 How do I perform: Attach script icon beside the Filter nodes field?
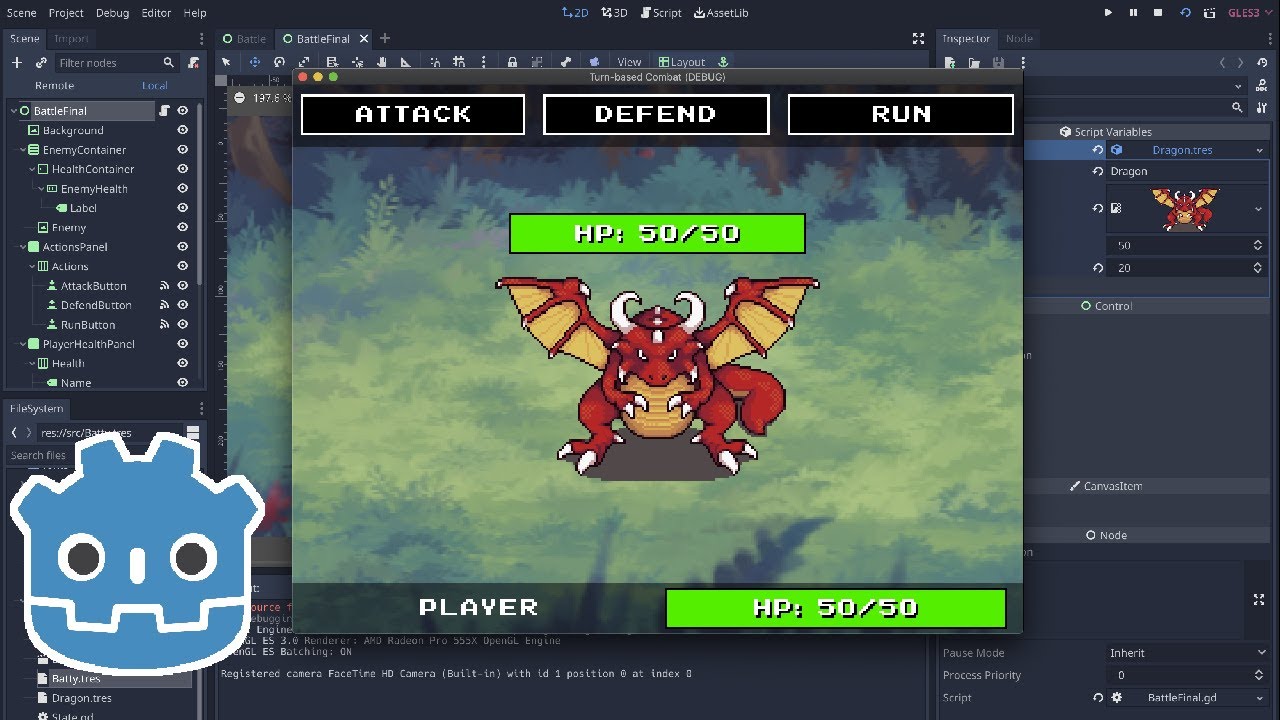[x=193, y=62]
